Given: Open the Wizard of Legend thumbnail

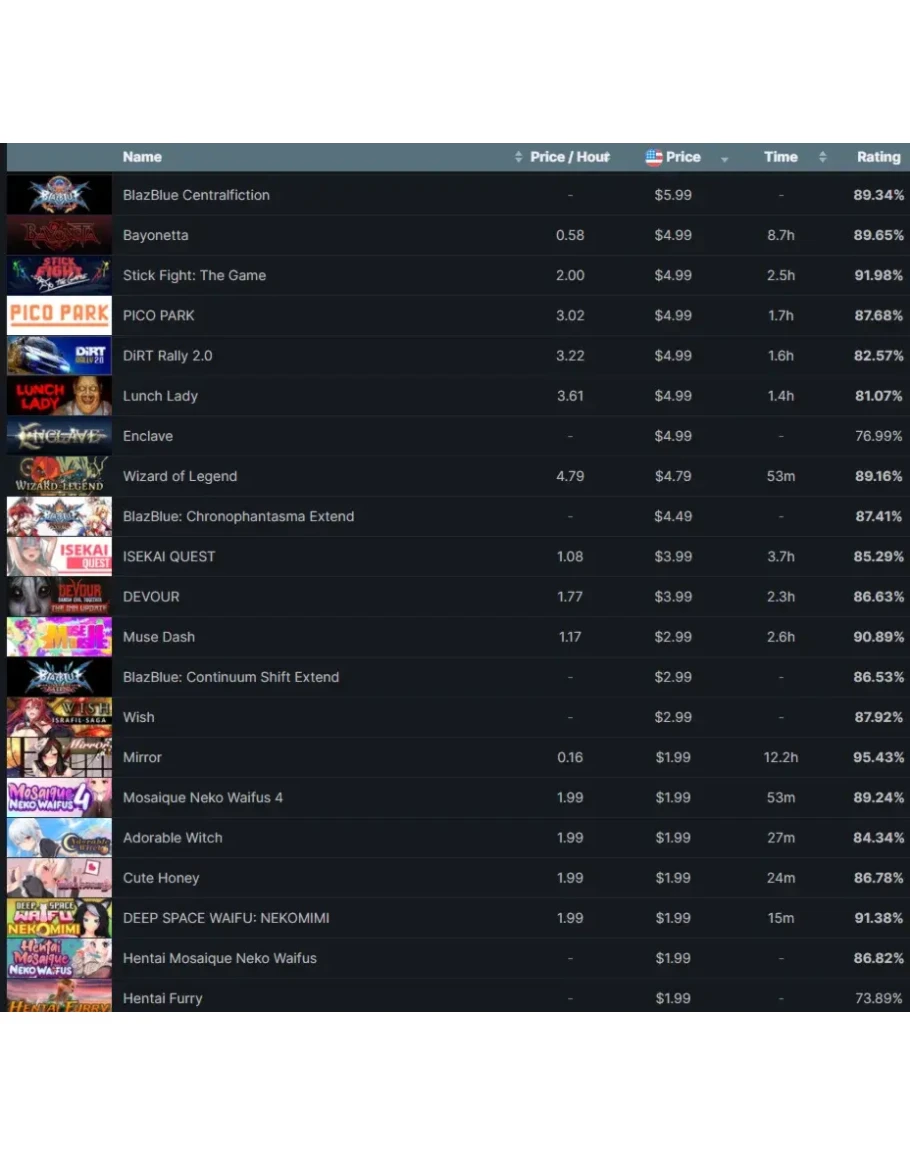Looking at the screenshot, I should coord(60,476).
